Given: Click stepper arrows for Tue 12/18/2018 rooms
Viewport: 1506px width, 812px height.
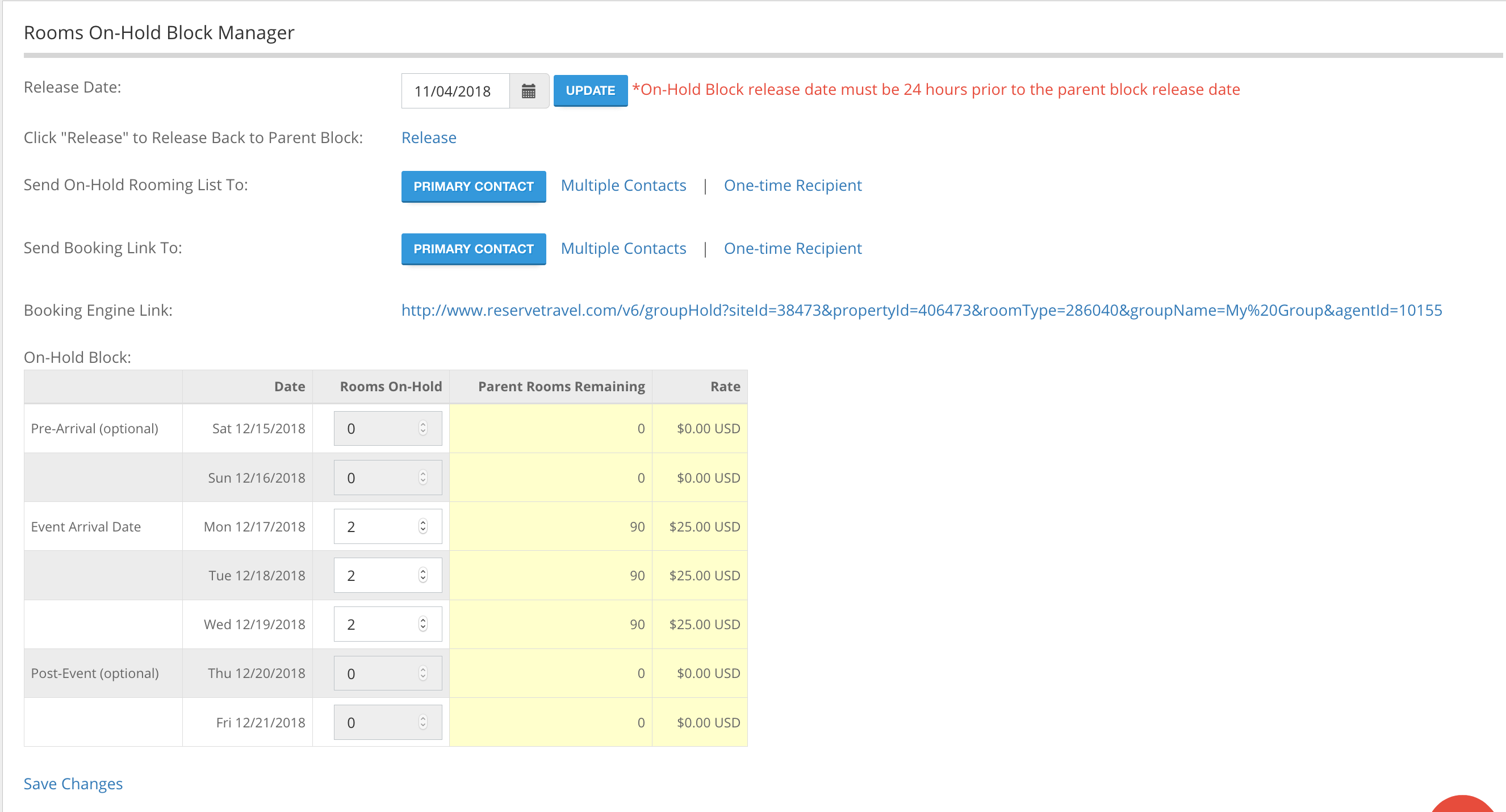Looking at the screenshot, I should pos(422,575).
